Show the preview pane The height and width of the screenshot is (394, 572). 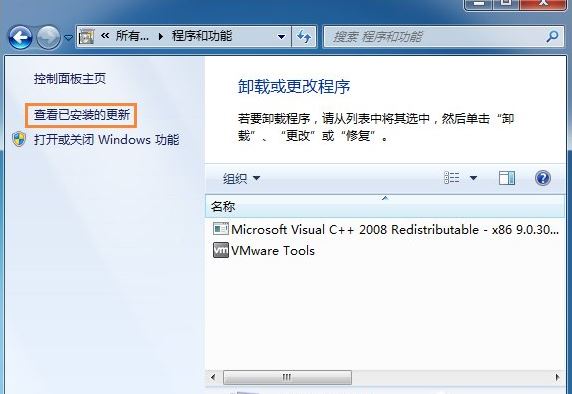pyautogui.click(x=507, y=178)
